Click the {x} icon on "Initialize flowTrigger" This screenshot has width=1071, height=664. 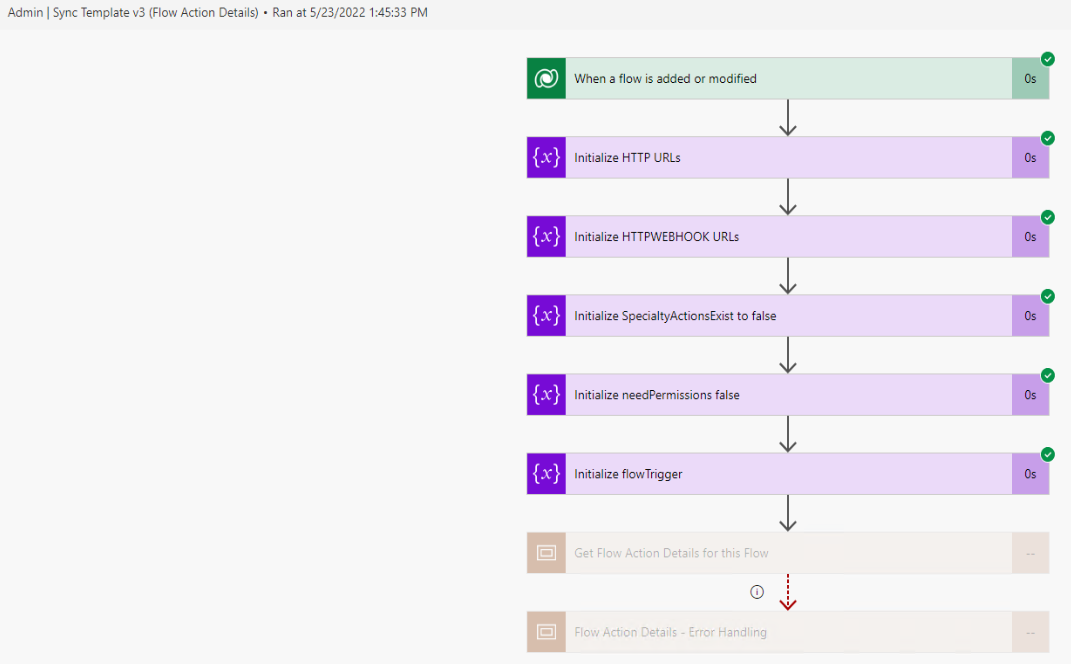tap(546, 473)
